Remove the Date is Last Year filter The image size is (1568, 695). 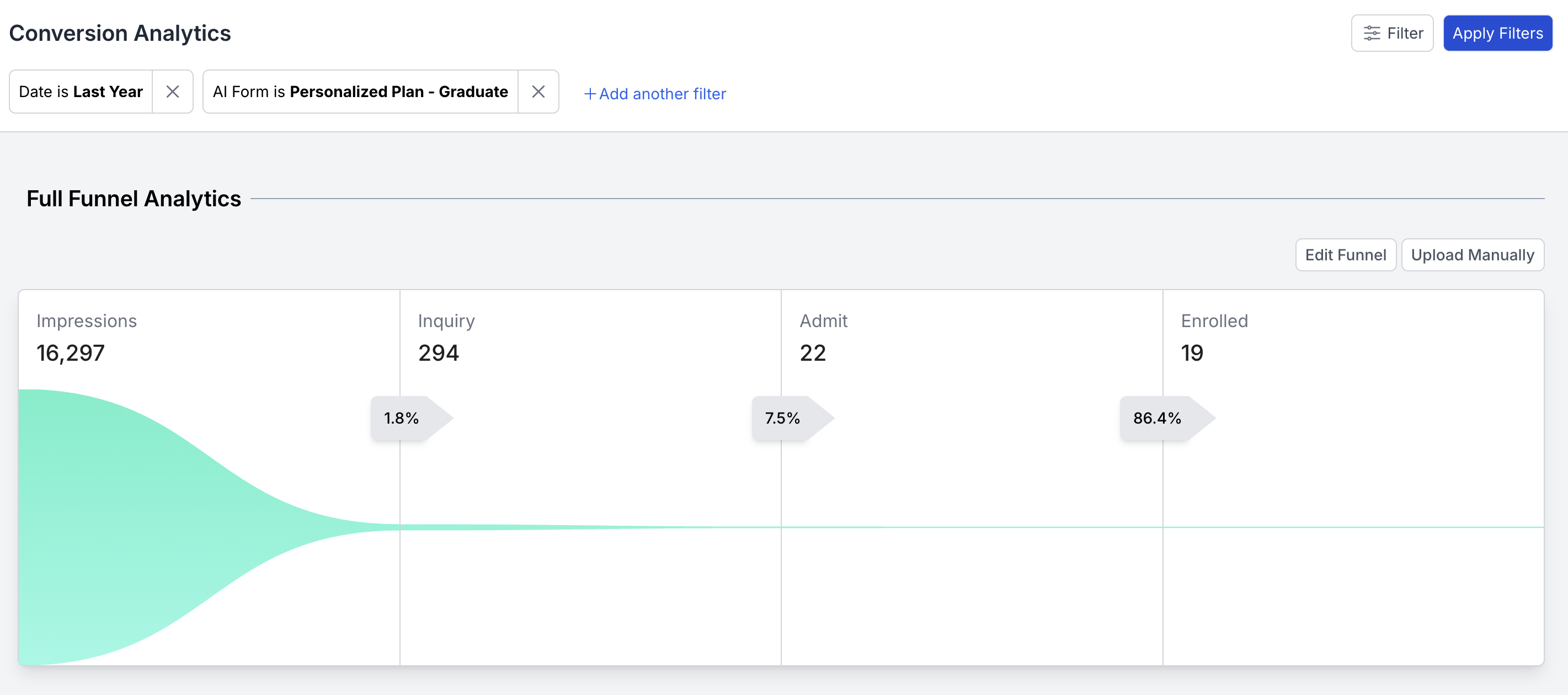[172, 91]
